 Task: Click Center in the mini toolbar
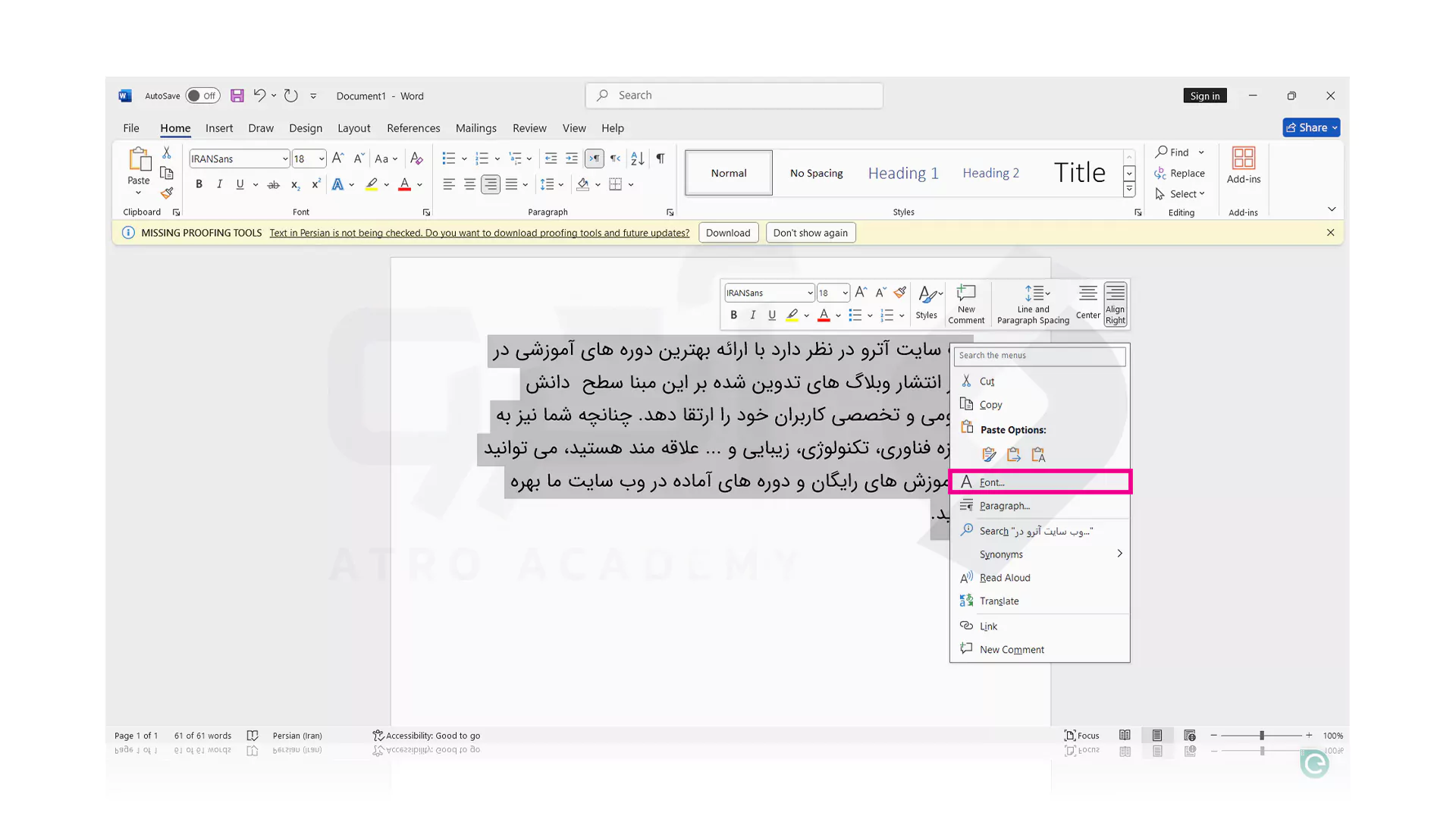tap(1087, 303)
